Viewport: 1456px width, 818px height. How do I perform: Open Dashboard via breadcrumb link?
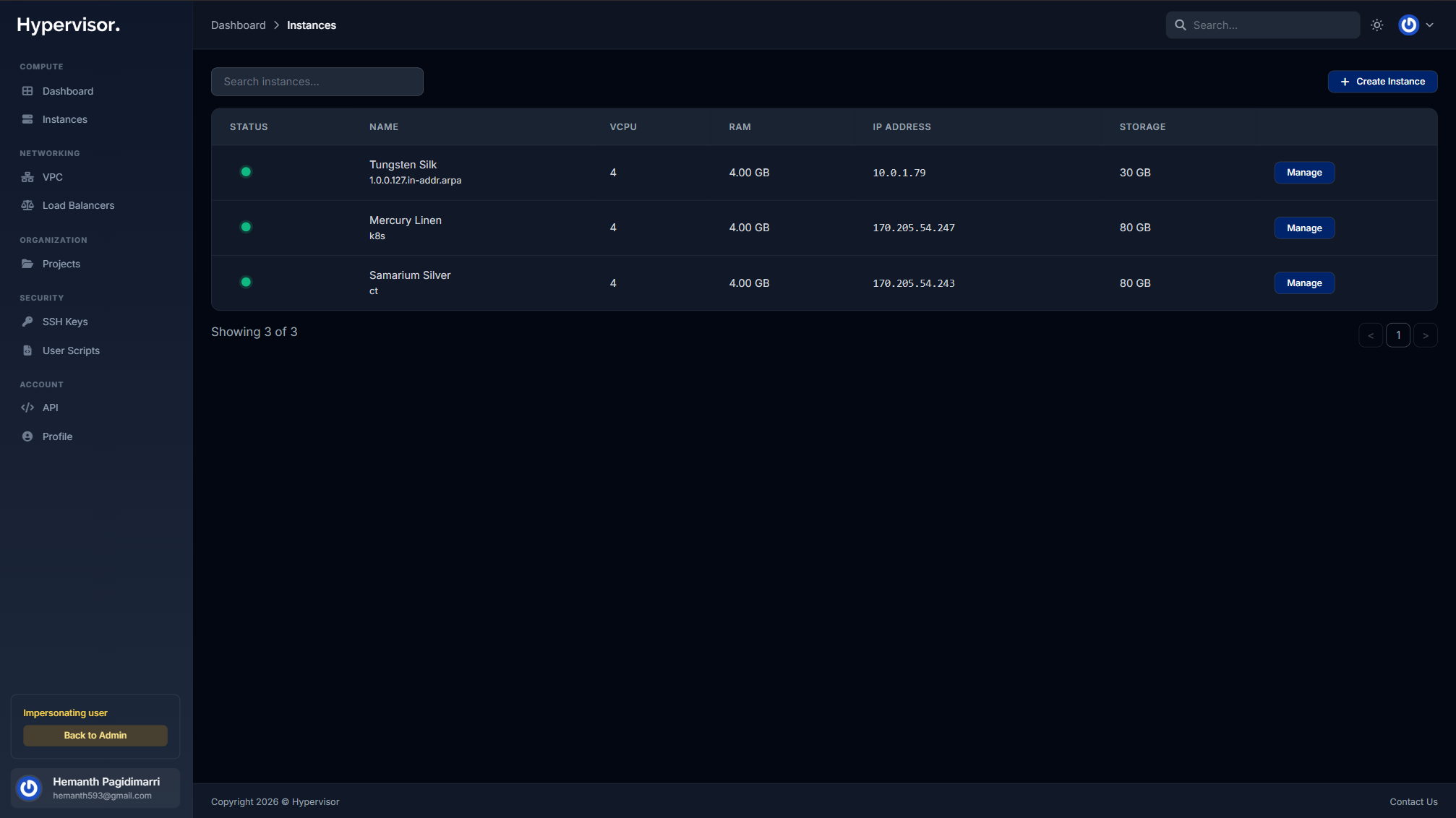coord(238,25)
